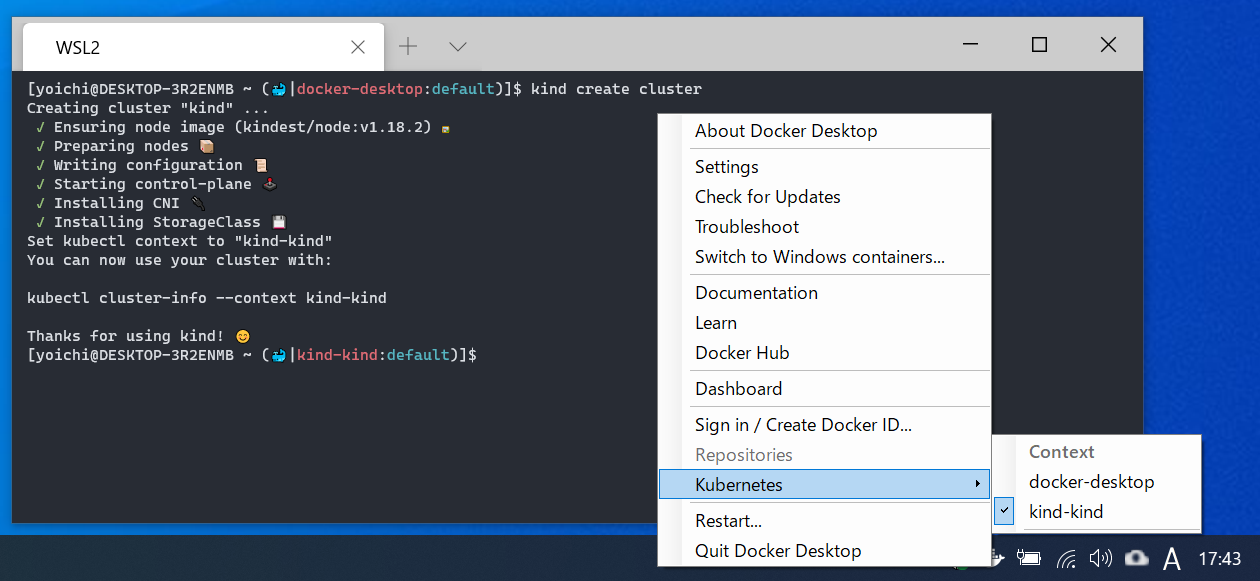
Task: Close the WSL2 tab
Action: [x=358, y=47]
